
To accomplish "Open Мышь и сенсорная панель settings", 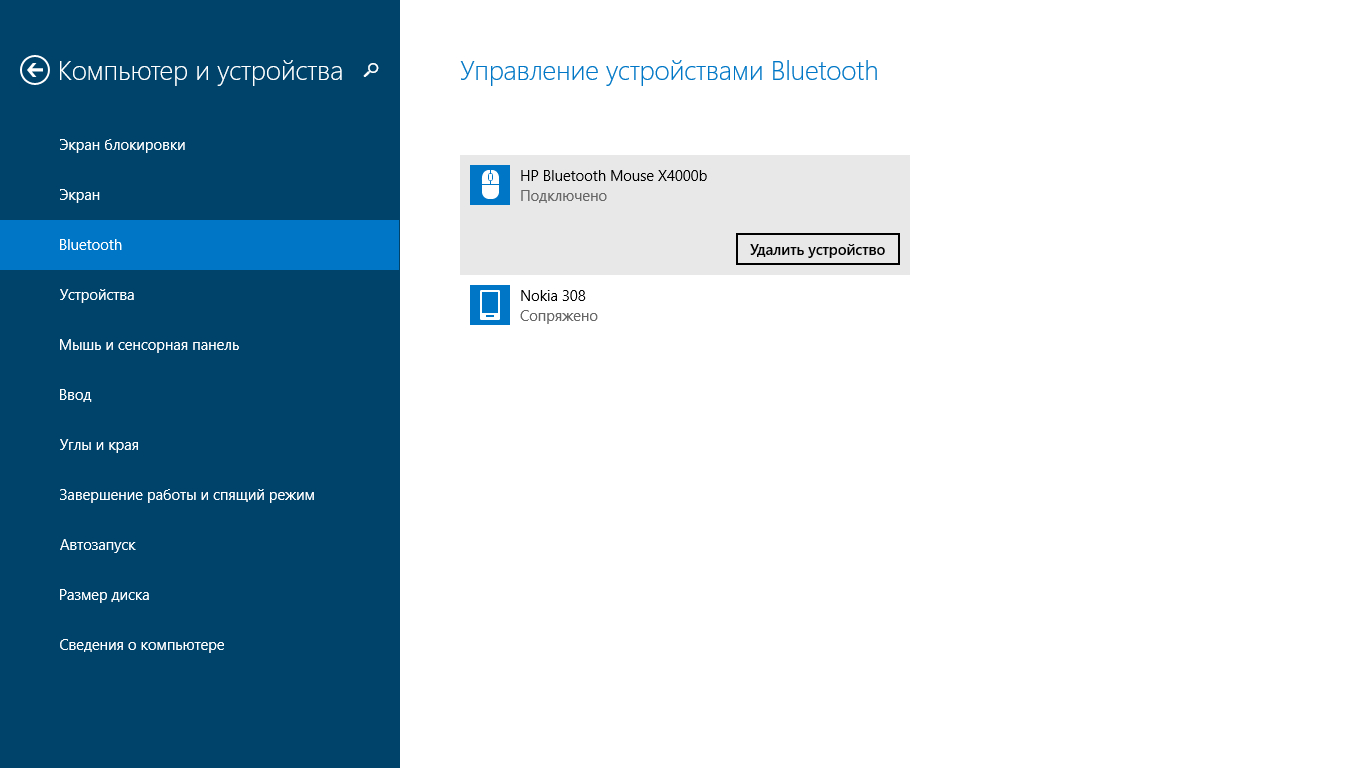I will click(149, 345).
